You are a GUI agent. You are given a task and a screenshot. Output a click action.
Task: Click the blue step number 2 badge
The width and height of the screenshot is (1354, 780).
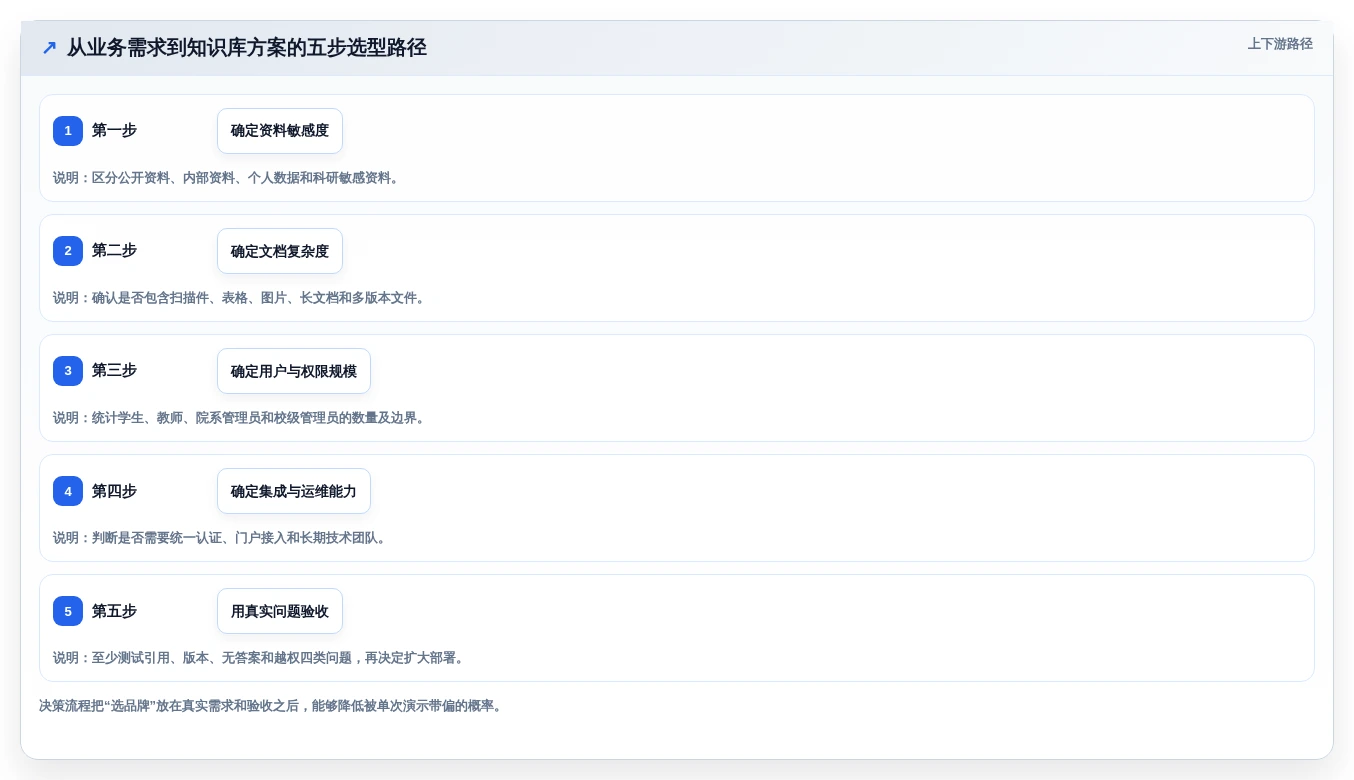[x=68, y=251]
